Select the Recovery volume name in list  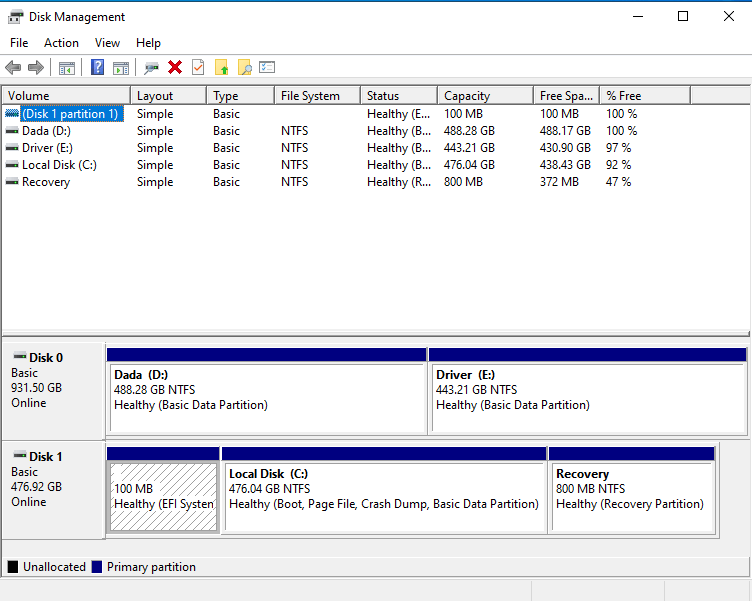pyautogui.click(x=46, y=182)
